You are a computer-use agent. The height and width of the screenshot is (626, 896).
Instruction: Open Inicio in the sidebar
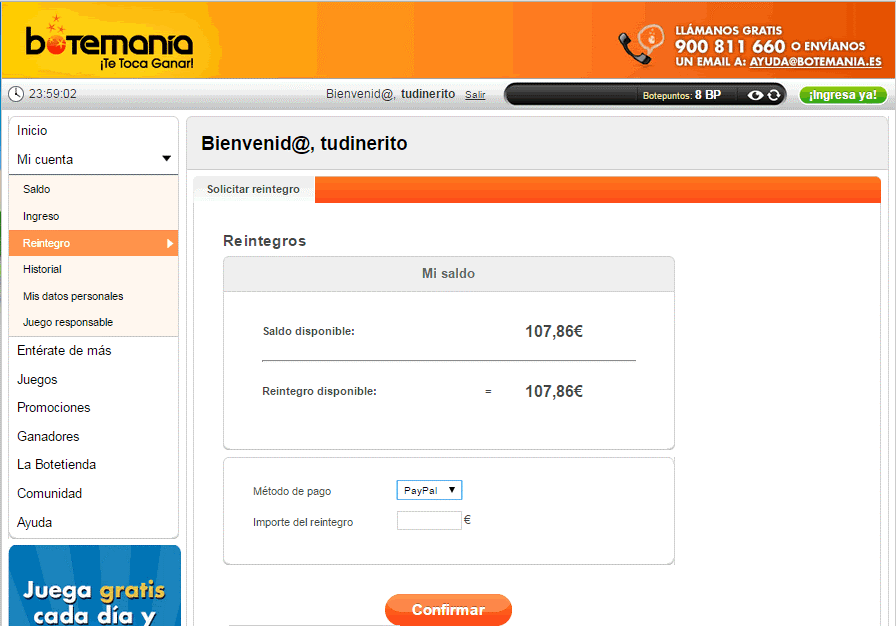(32, 131)
